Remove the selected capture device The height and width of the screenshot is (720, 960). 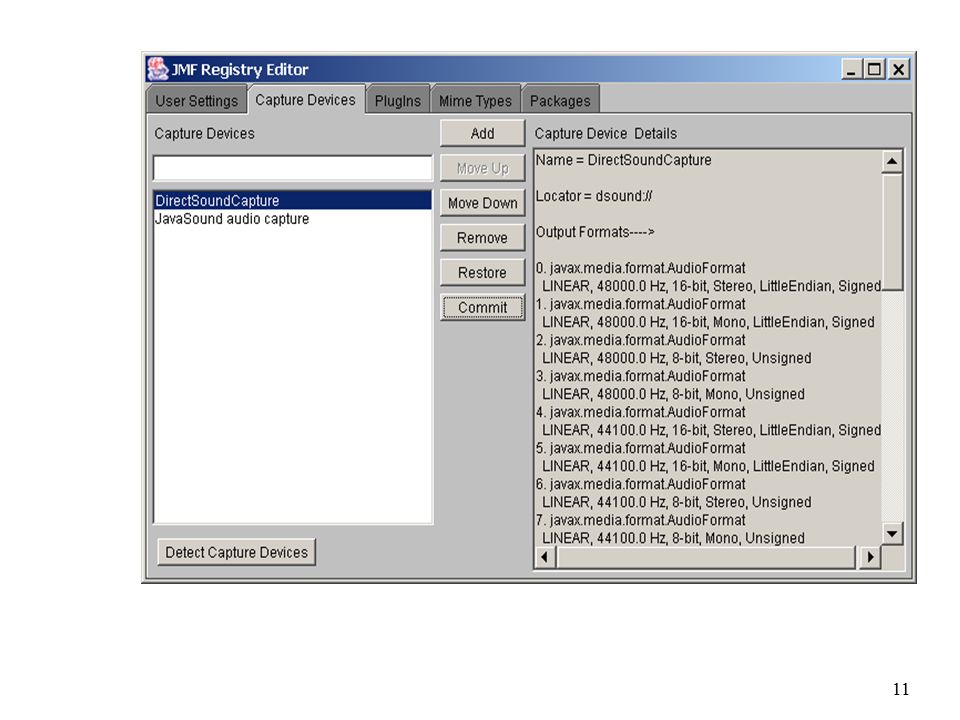click(482, 238)
